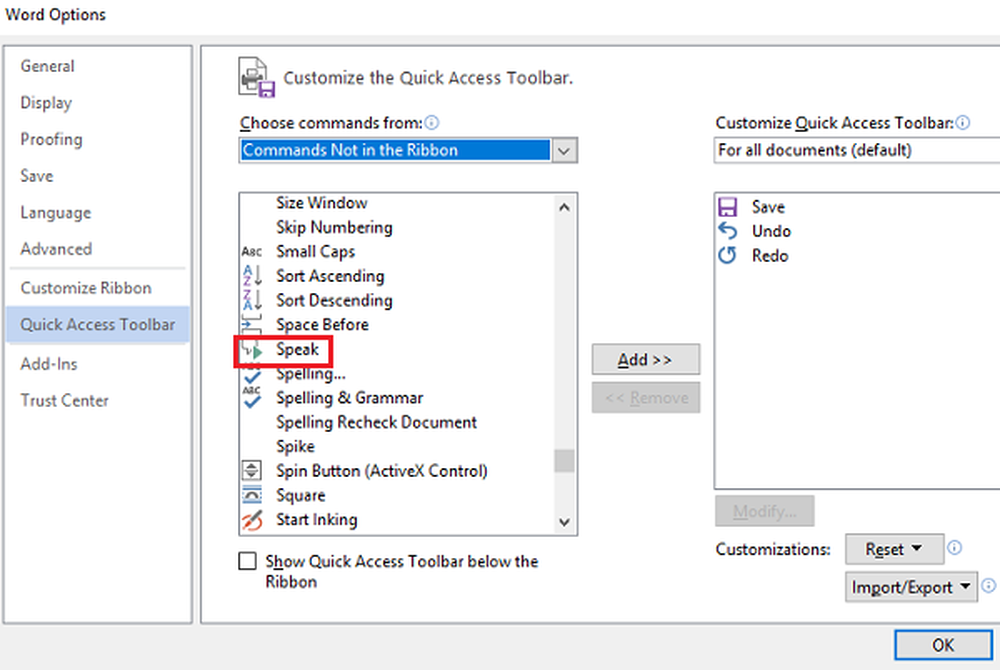The width and height of the screenshot is (1000, 670).
Task: Select Size Window in command list
Action: coord(321,203)
